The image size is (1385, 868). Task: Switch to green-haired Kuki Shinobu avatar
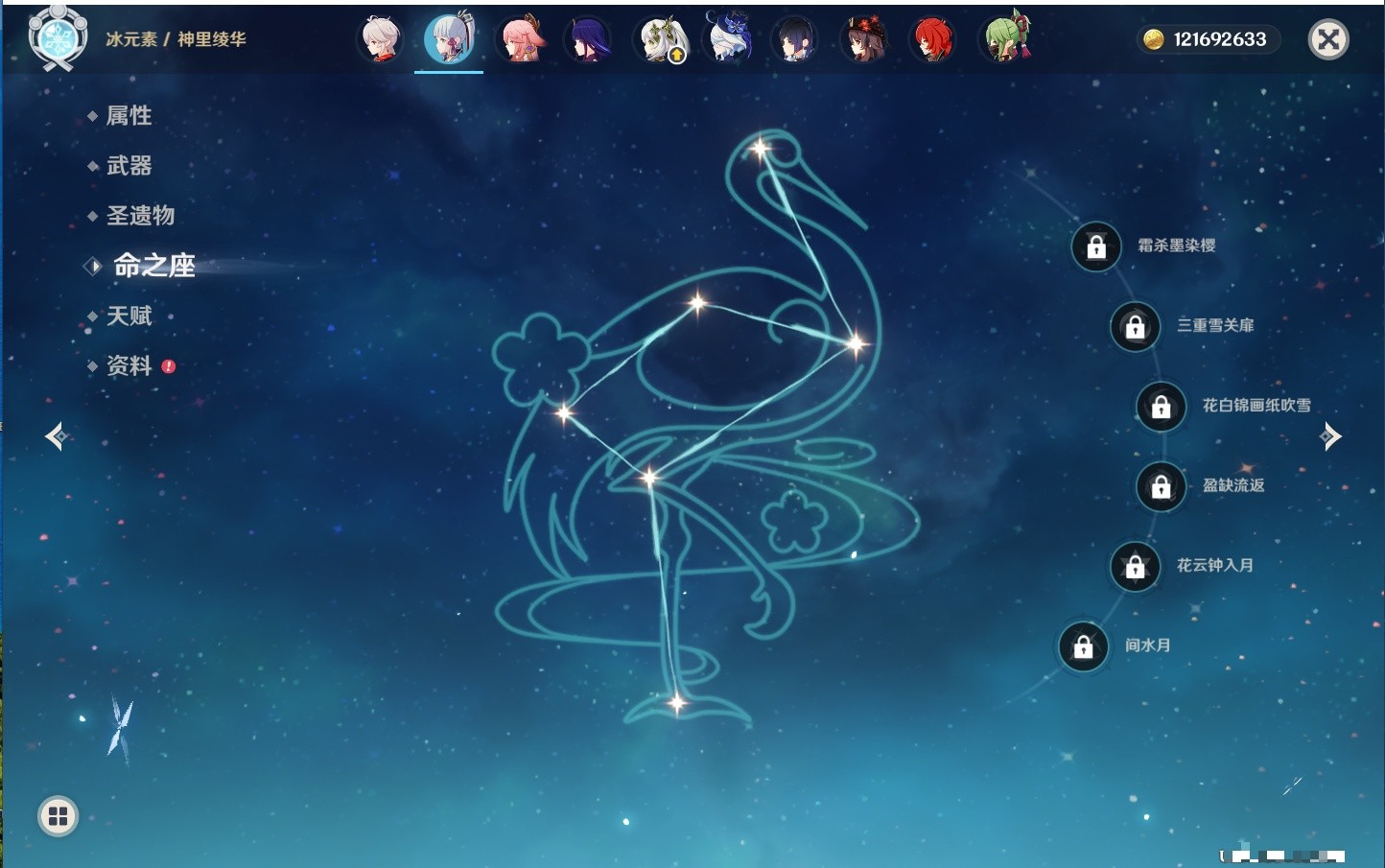1004,38
